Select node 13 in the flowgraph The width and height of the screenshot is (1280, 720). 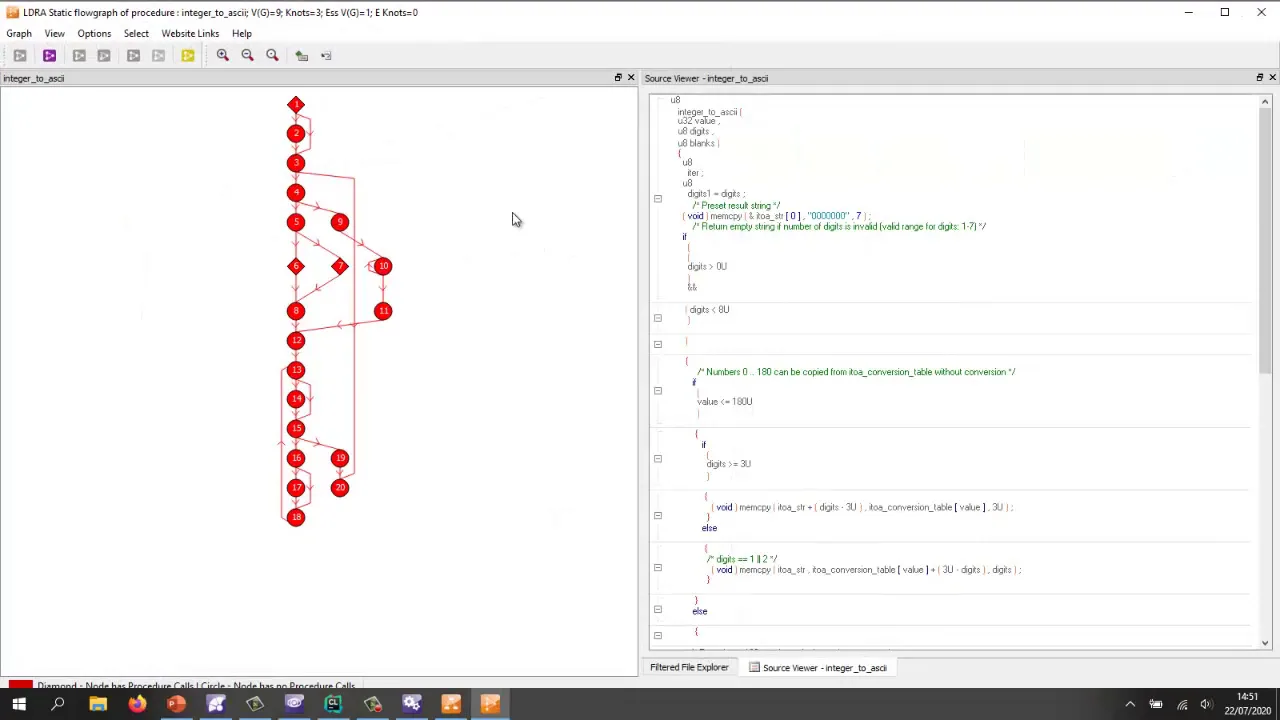click(x=295, y=370)
